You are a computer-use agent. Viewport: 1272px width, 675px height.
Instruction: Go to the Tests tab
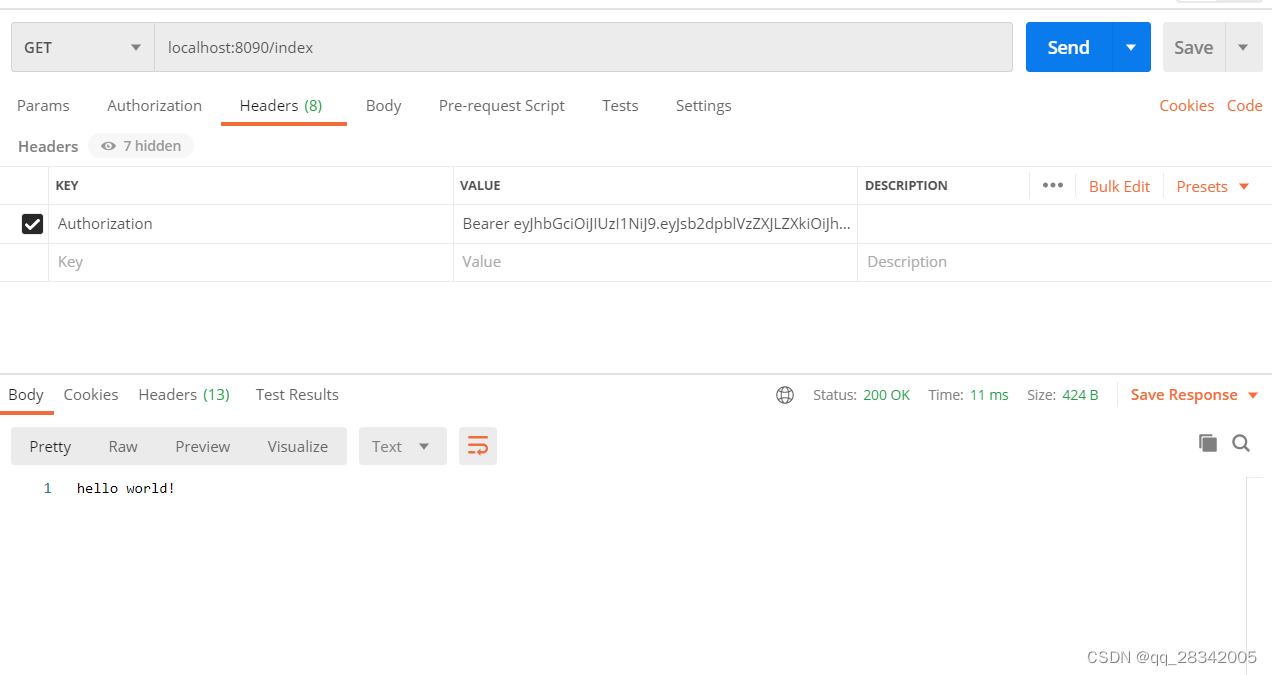(620, 105)
